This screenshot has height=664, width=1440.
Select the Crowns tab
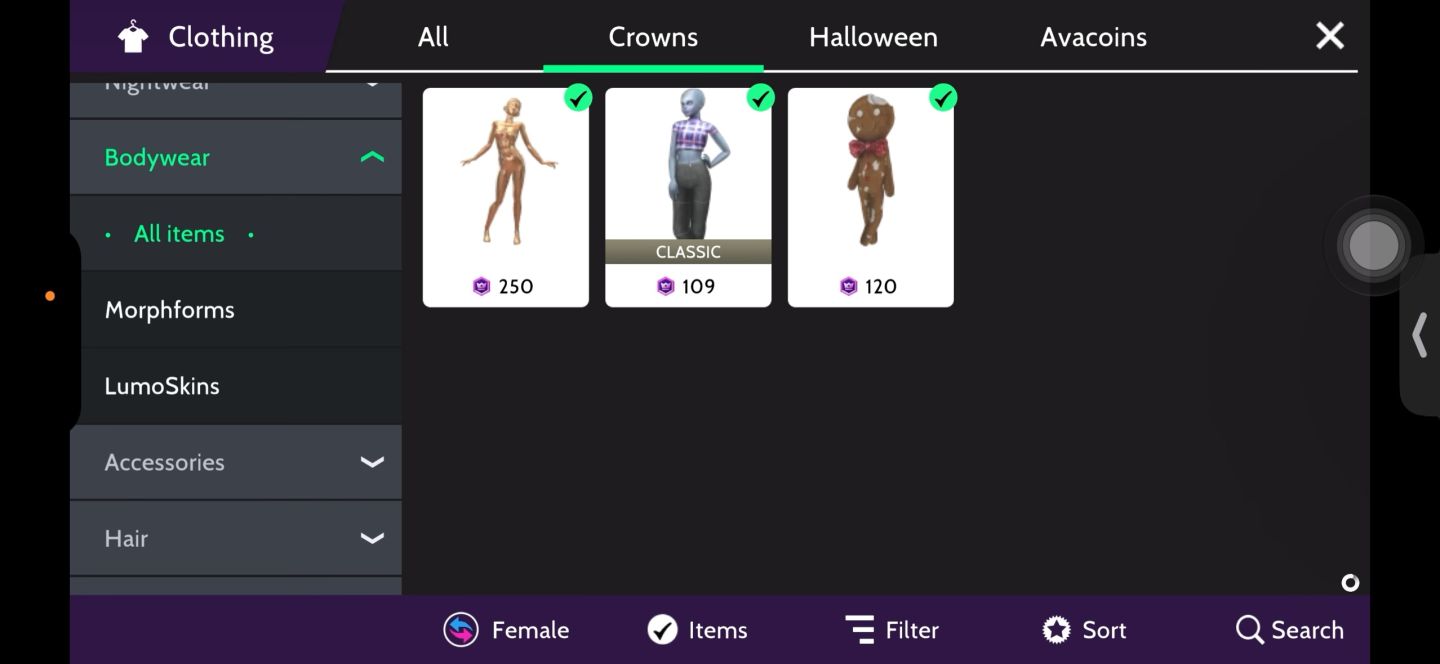[x=653, y=37]
